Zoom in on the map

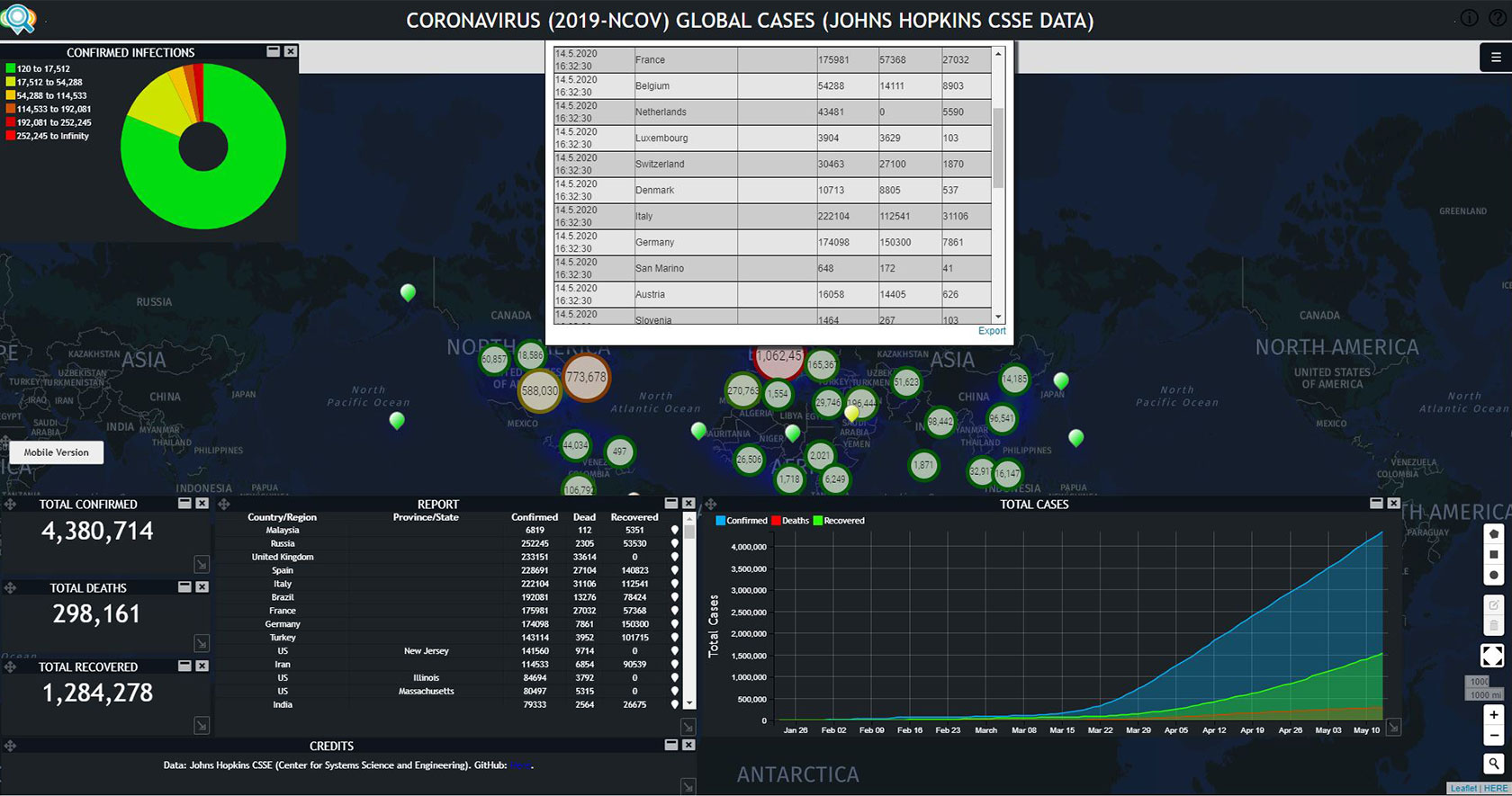(x=1494, y=715)
